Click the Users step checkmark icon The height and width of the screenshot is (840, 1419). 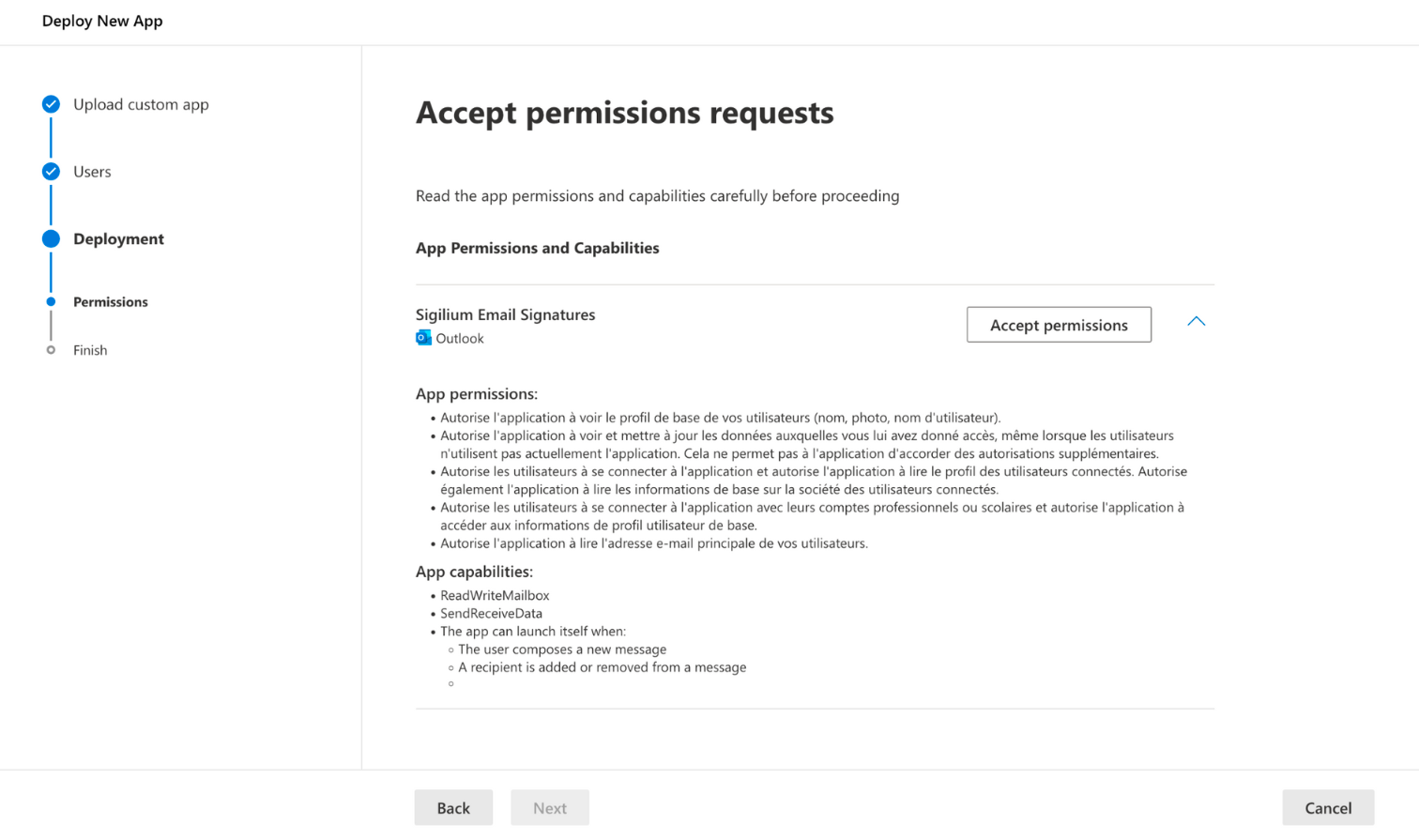click(x=51, y=172)
